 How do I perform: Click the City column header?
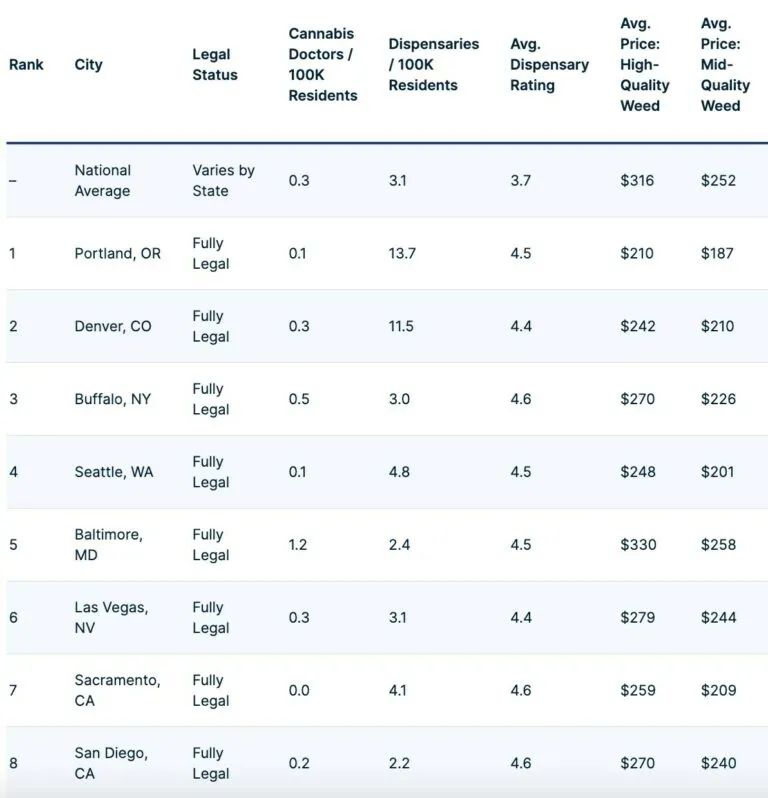[x=89, y=65]
